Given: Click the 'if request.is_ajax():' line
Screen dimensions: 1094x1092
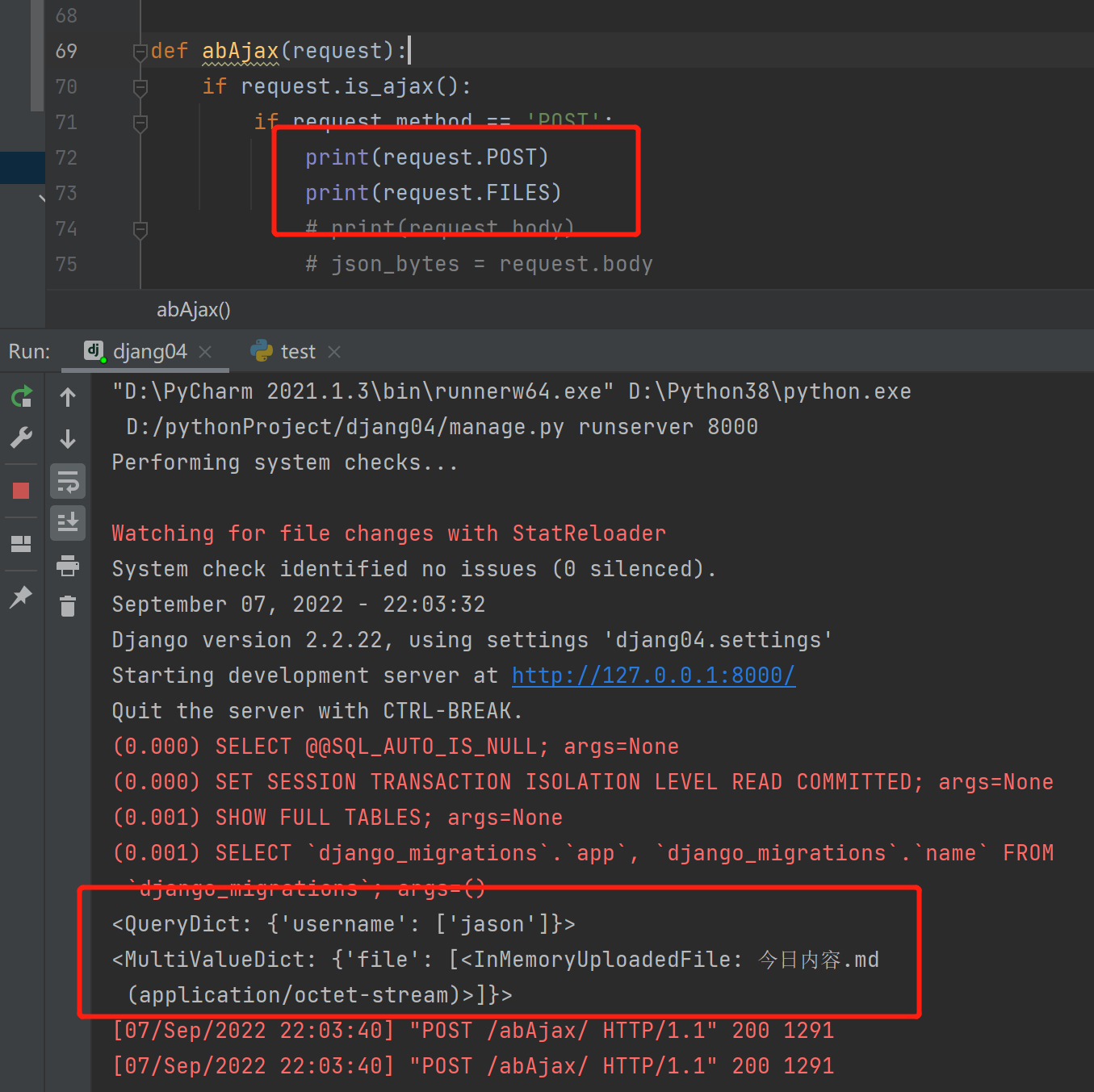Looking at the screenshot, I should click(x=337, y=86).
